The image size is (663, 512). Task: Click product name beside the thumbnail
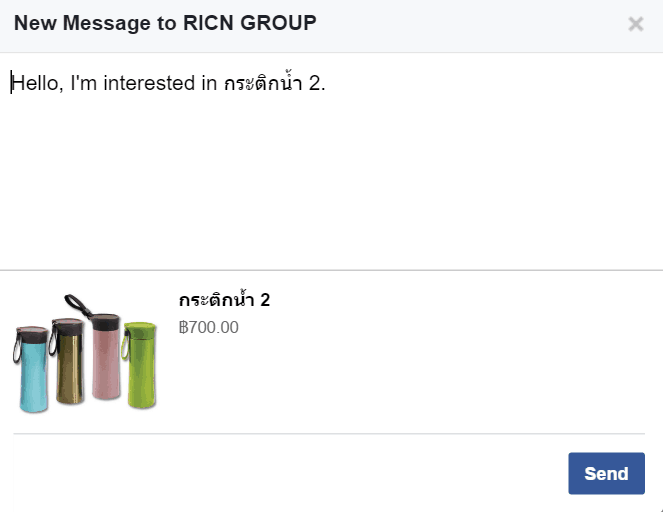click(224, 300)
